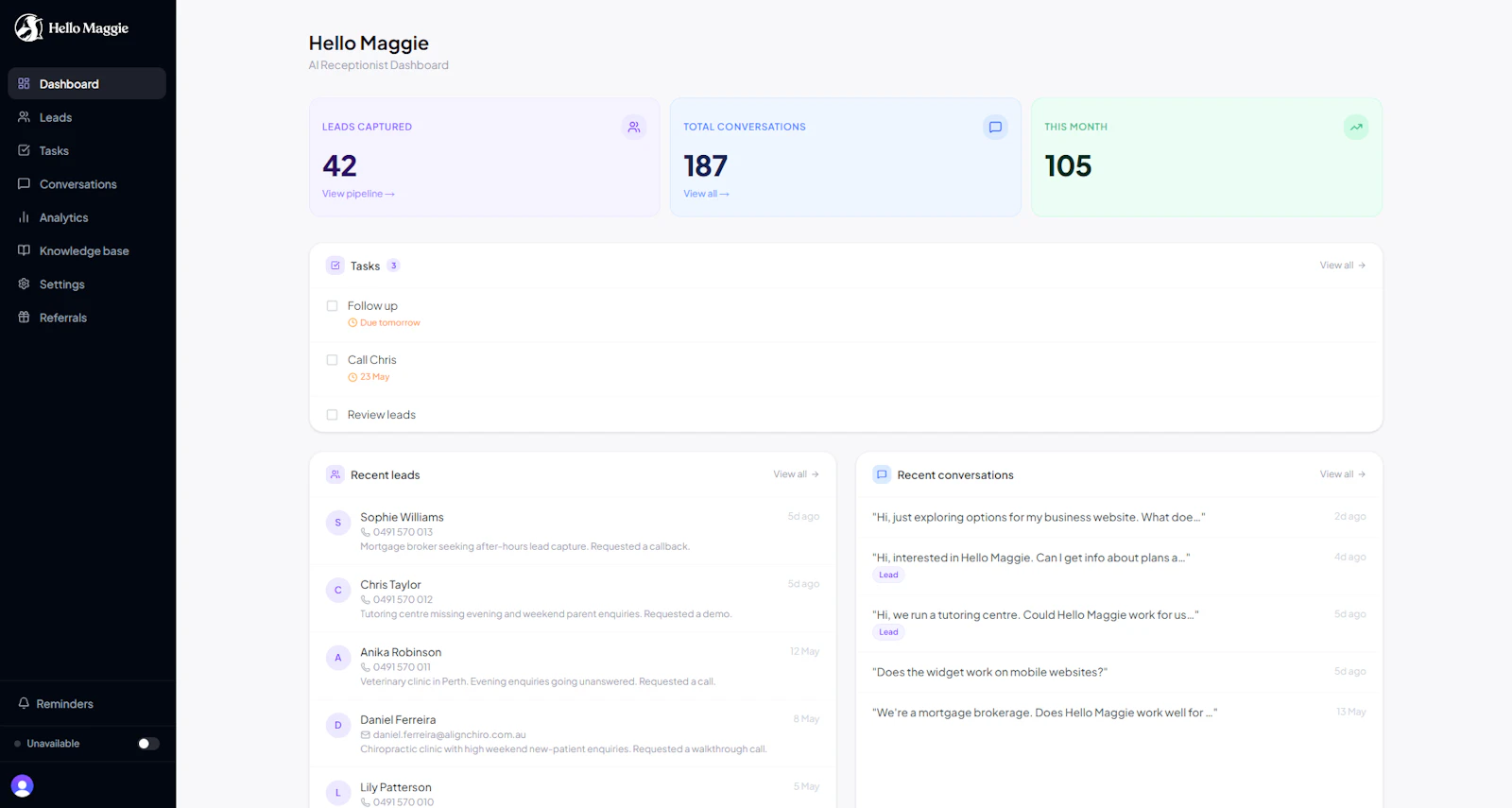
Task: Click the Tasks count badge showing 3
Action: pyautogui.click(x=394, y=266)
